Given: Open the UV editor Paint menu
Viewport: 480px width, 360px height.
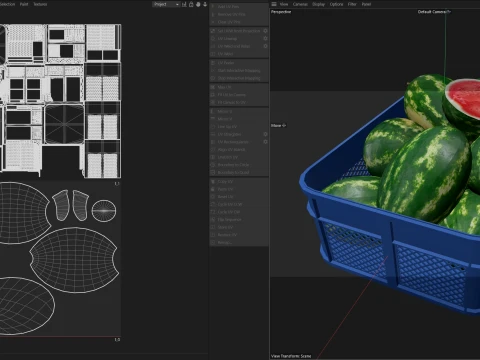Looking at the screenshot, I should pos(24,4).
